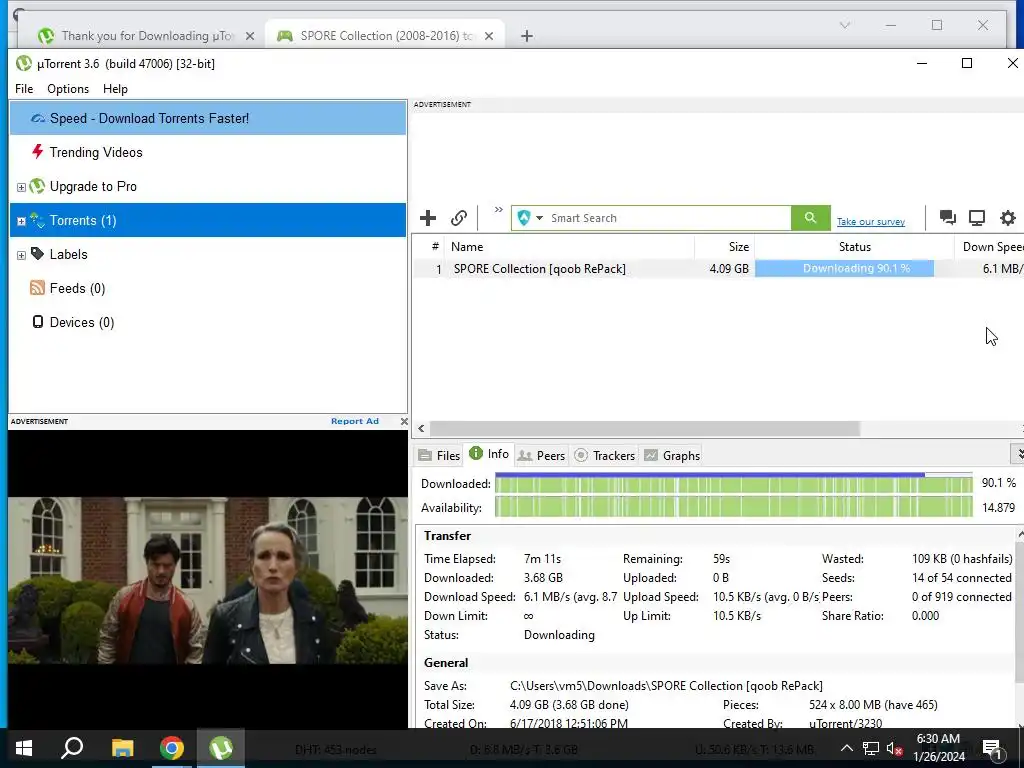
Task: Open a new browser tab
Action: tap(527, 36)
